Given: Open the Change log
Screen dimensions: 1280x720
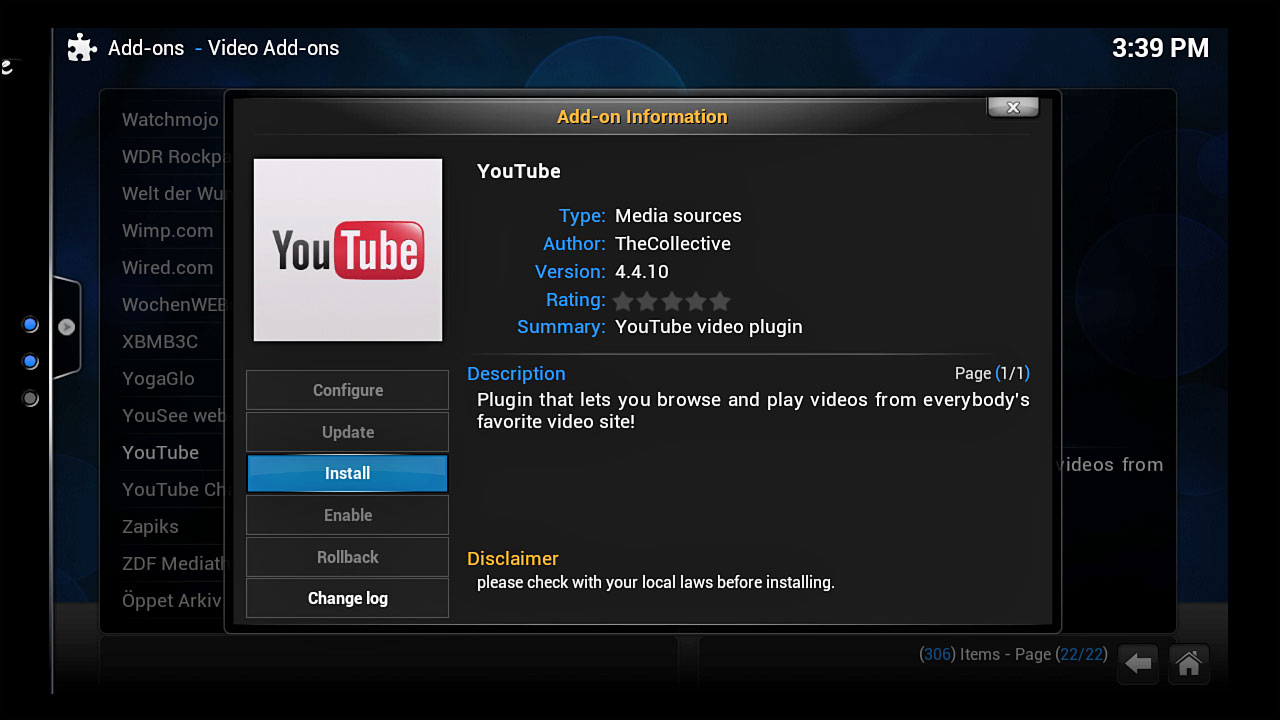Looking at the screenshot, I should [x=347, y=598].
